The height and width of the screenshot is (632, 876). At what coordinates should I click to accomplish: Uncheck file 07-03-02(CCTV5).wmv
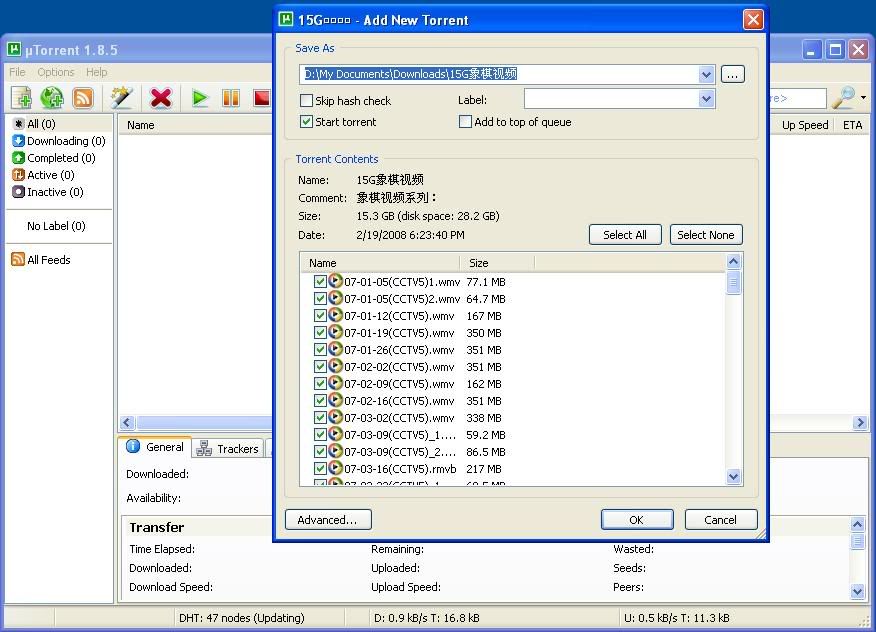(320, 417)
